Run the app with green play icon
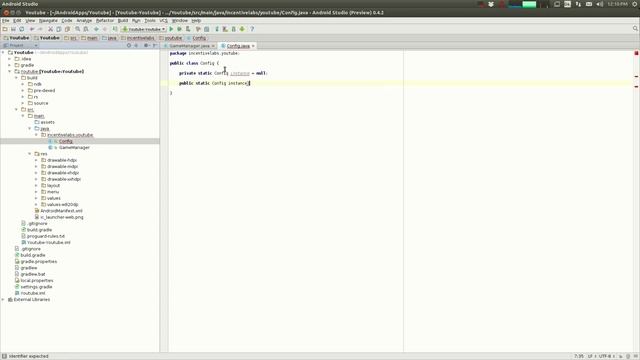 coord(171,29)
